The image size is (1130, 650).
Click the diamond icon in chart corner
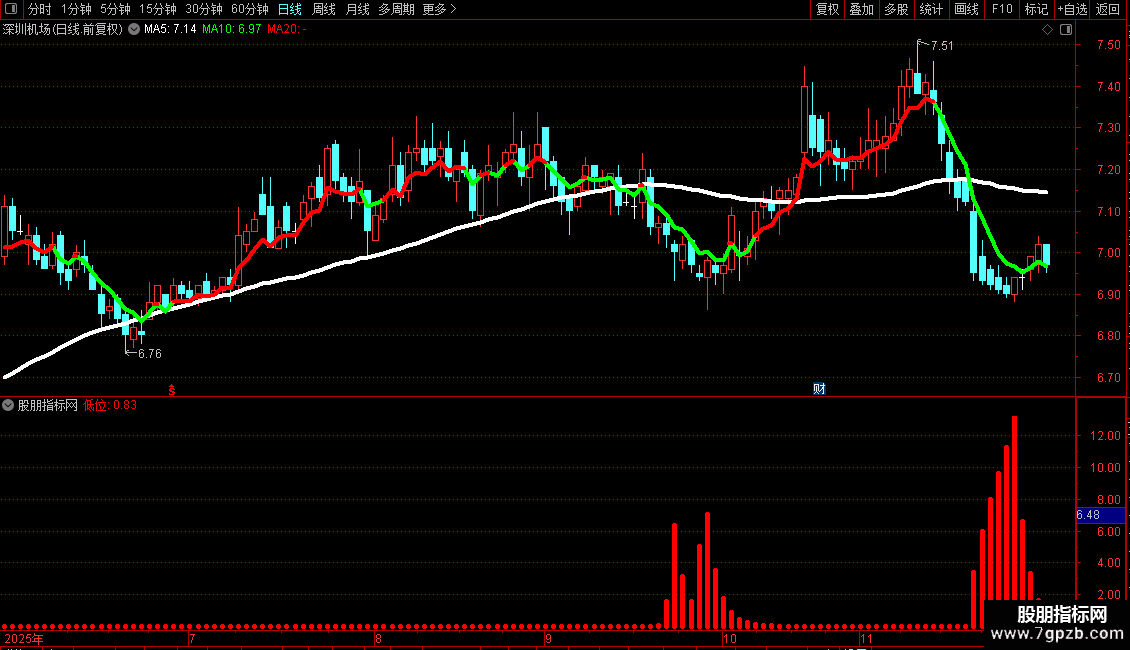[1047, 29]
